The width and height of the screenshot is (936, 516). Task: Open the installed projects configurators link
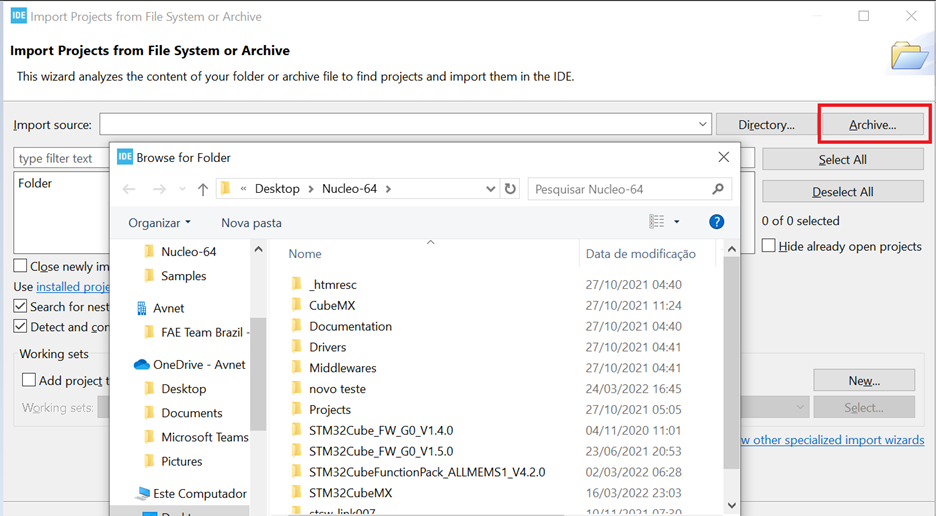tap(73, 287)
